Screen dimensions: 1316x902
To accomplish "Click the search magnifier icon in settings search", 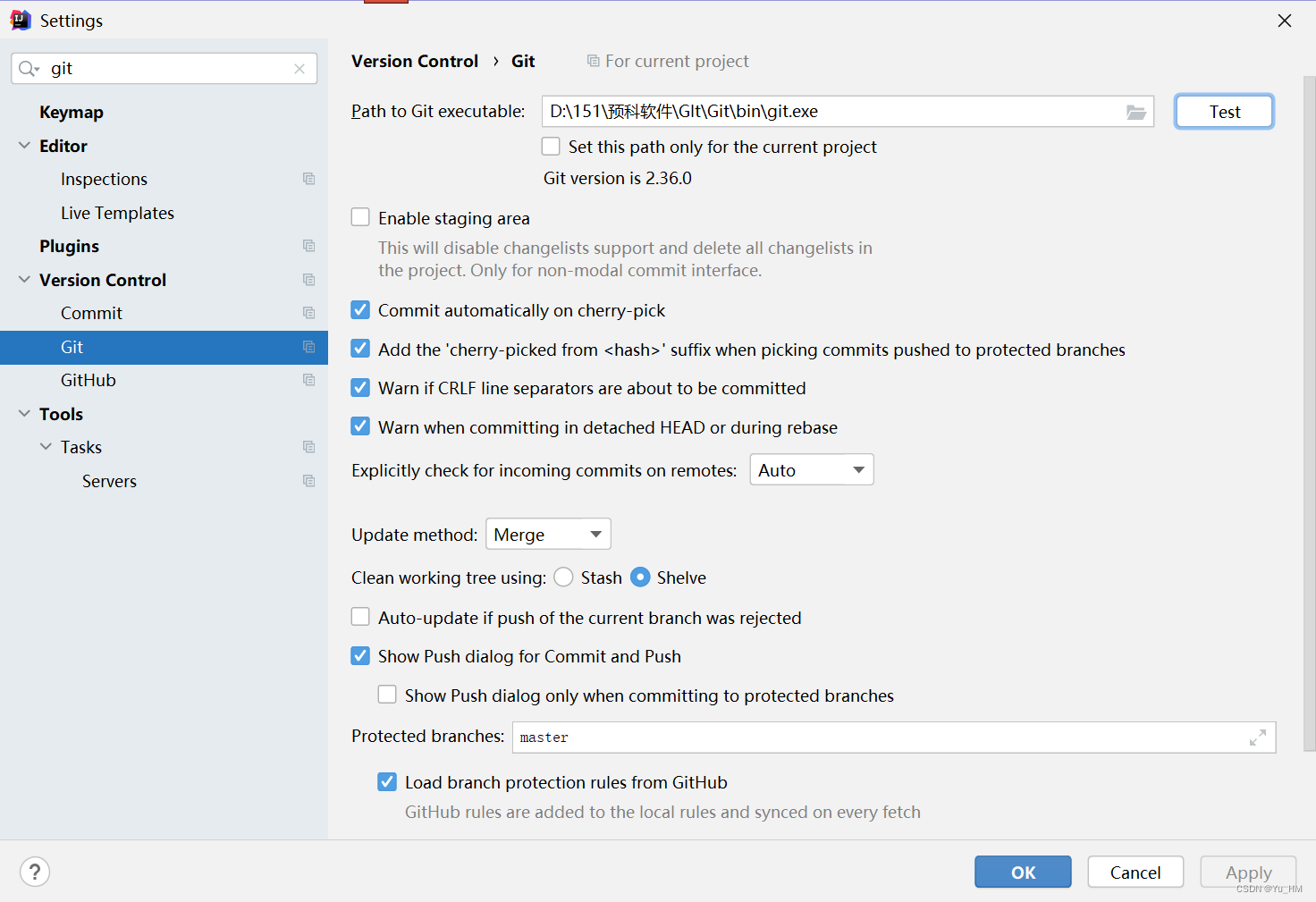I will [x=26, y=69].
